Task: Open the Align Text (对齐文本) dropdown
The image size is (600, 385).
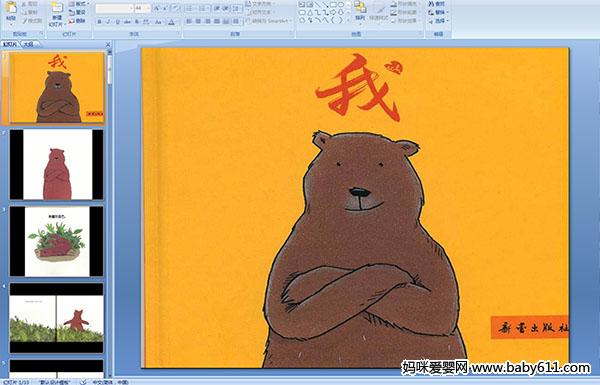Action: pyautogui.click(x=260, y=12)
